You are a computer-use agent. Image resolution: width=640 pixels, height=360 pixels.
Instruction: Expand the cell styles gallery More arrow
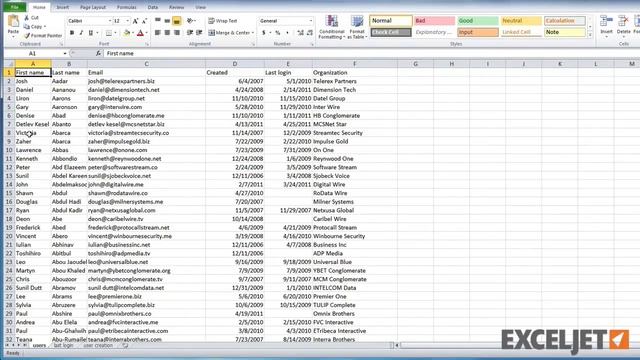click(x=590, y=36)
